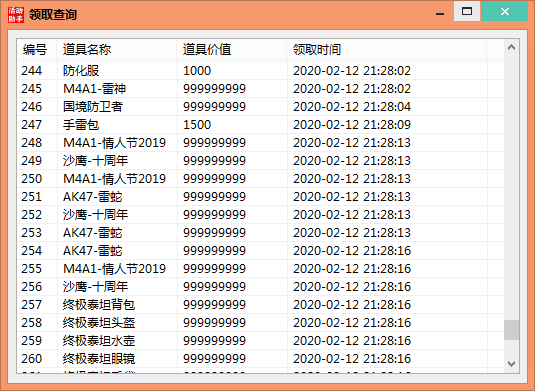
Task: Select M4A1-情人节2019 in row 255
Action: click(114, 269)
